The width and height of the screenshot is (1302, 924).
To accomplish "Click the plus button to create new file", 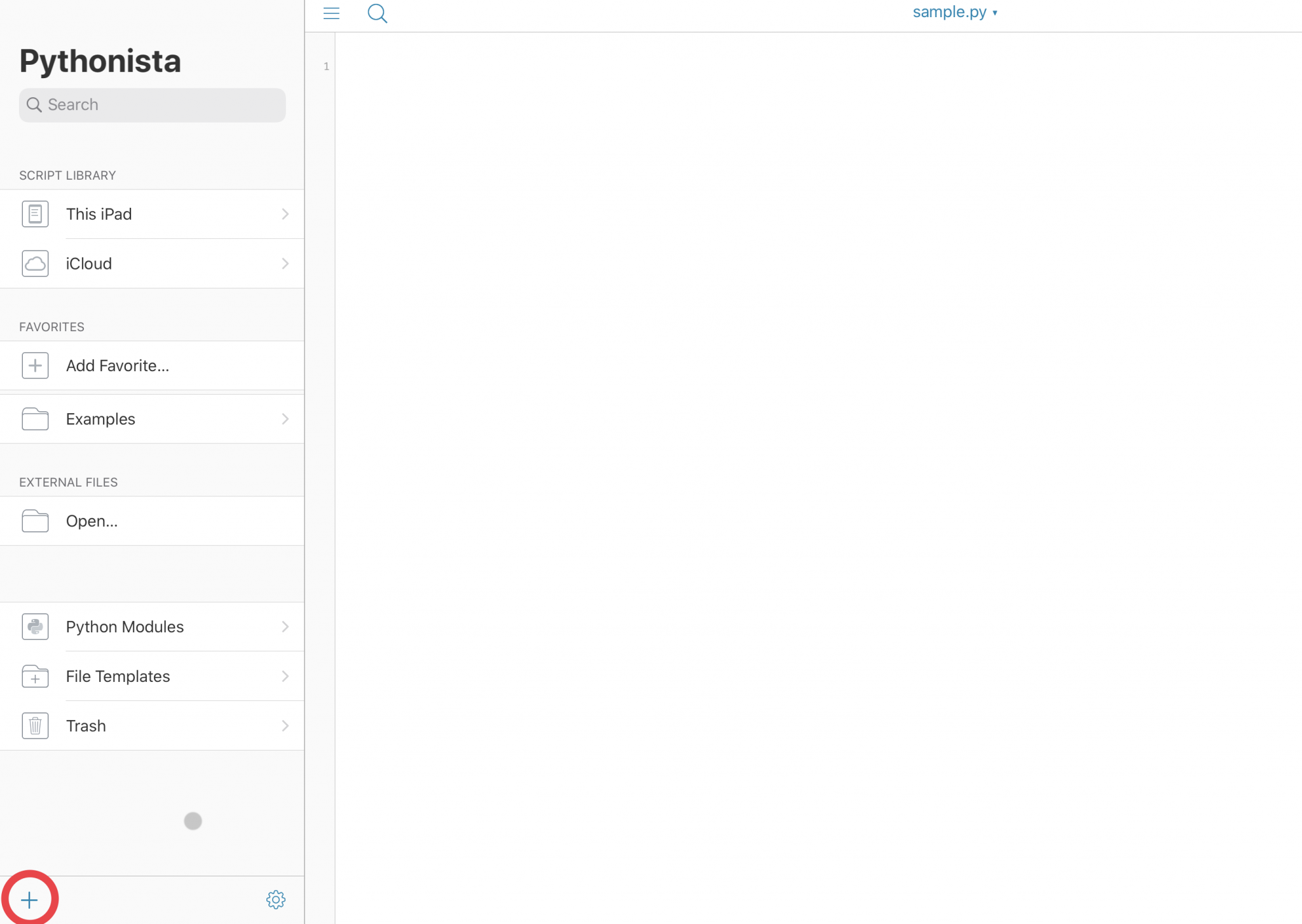I will pos(29,899).
